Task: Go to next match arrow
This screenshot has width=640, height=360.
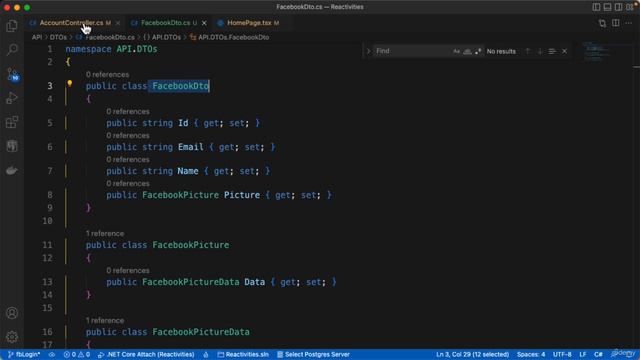Action: (x=540, y=51)
